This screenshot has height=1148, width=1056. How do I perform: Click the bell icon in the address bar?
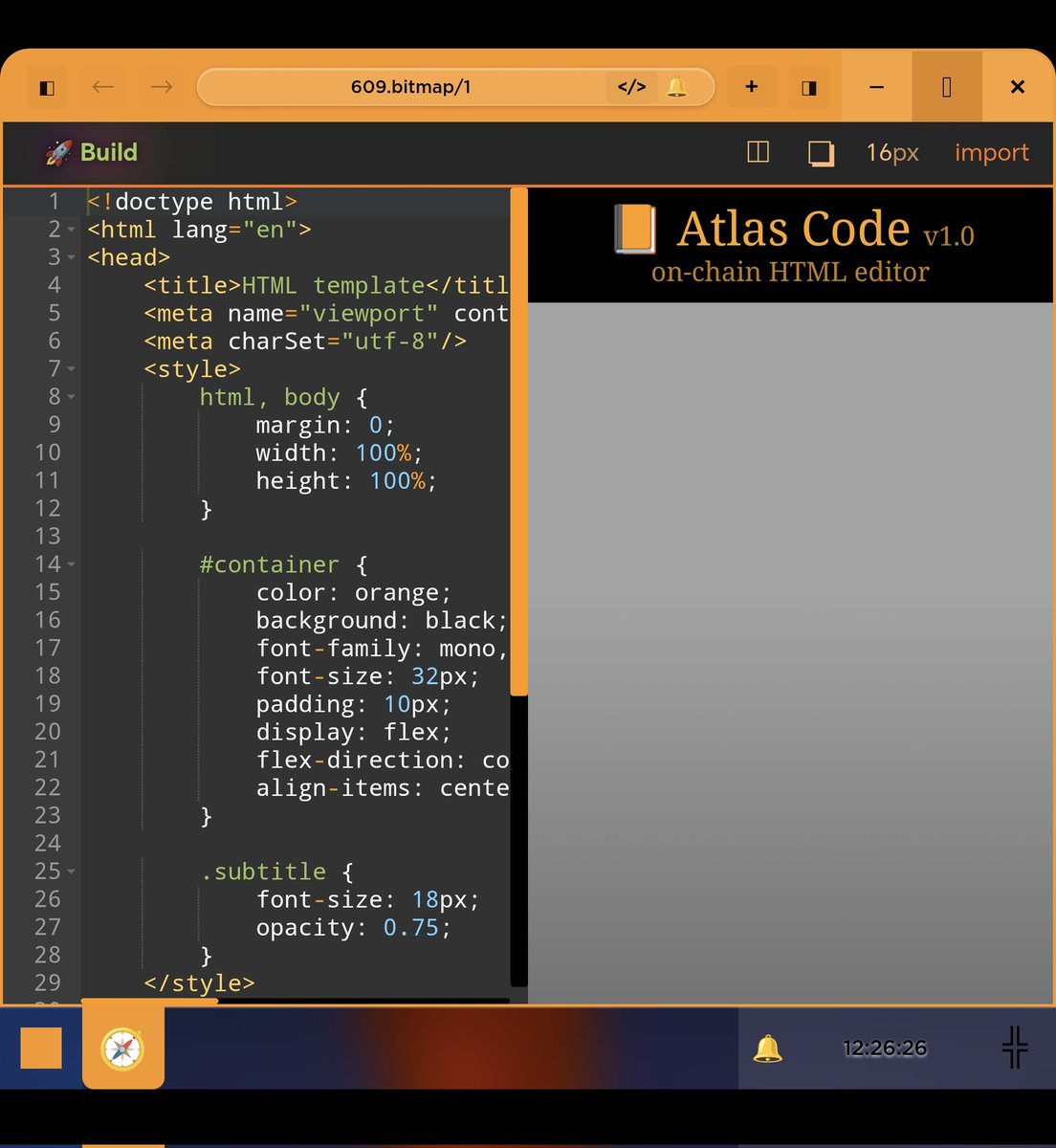click(x=676, y=87)
